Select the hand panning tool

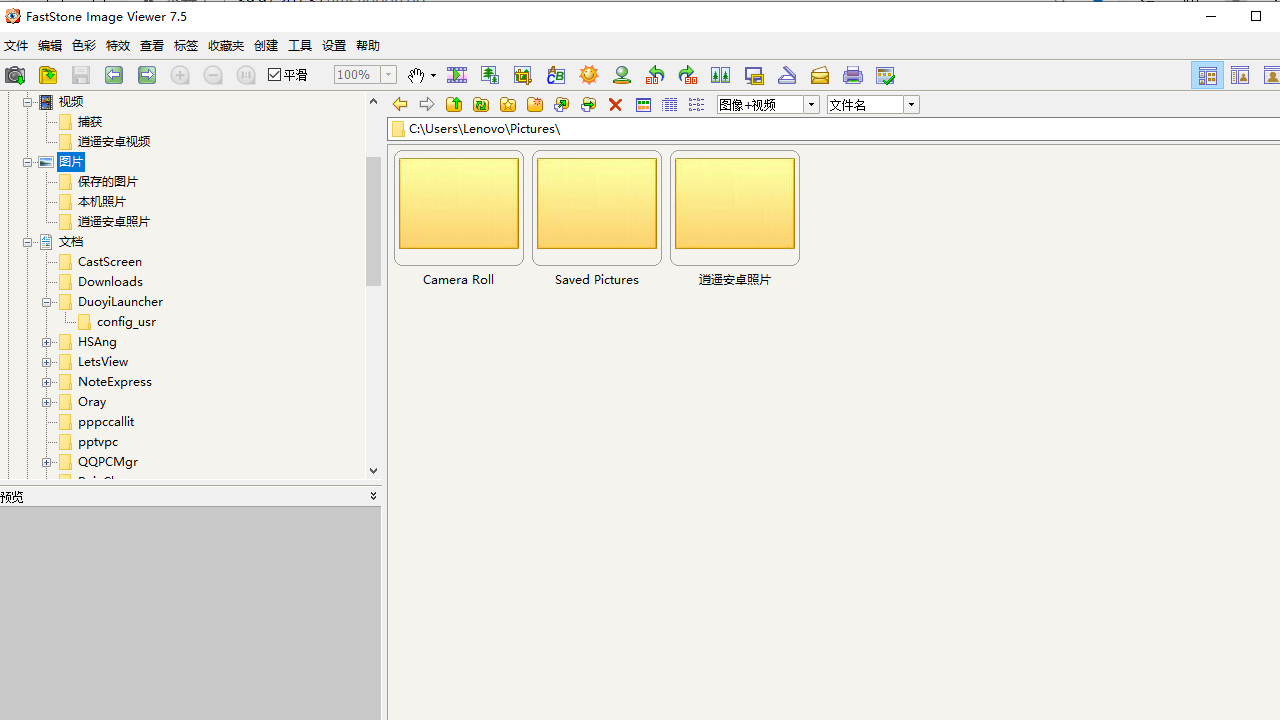(x=415, y=75)
